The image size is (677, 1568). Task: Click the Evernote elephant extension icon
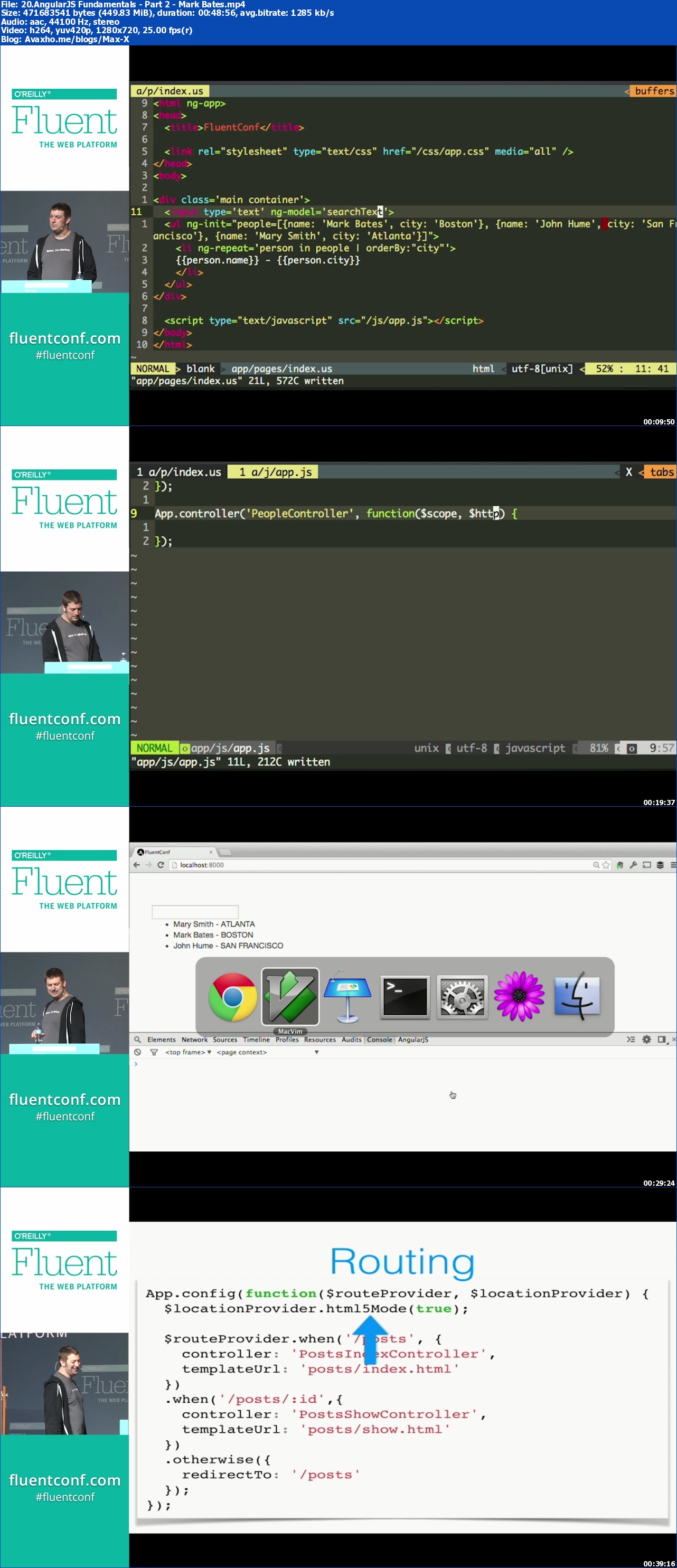[x=620, y=865]
